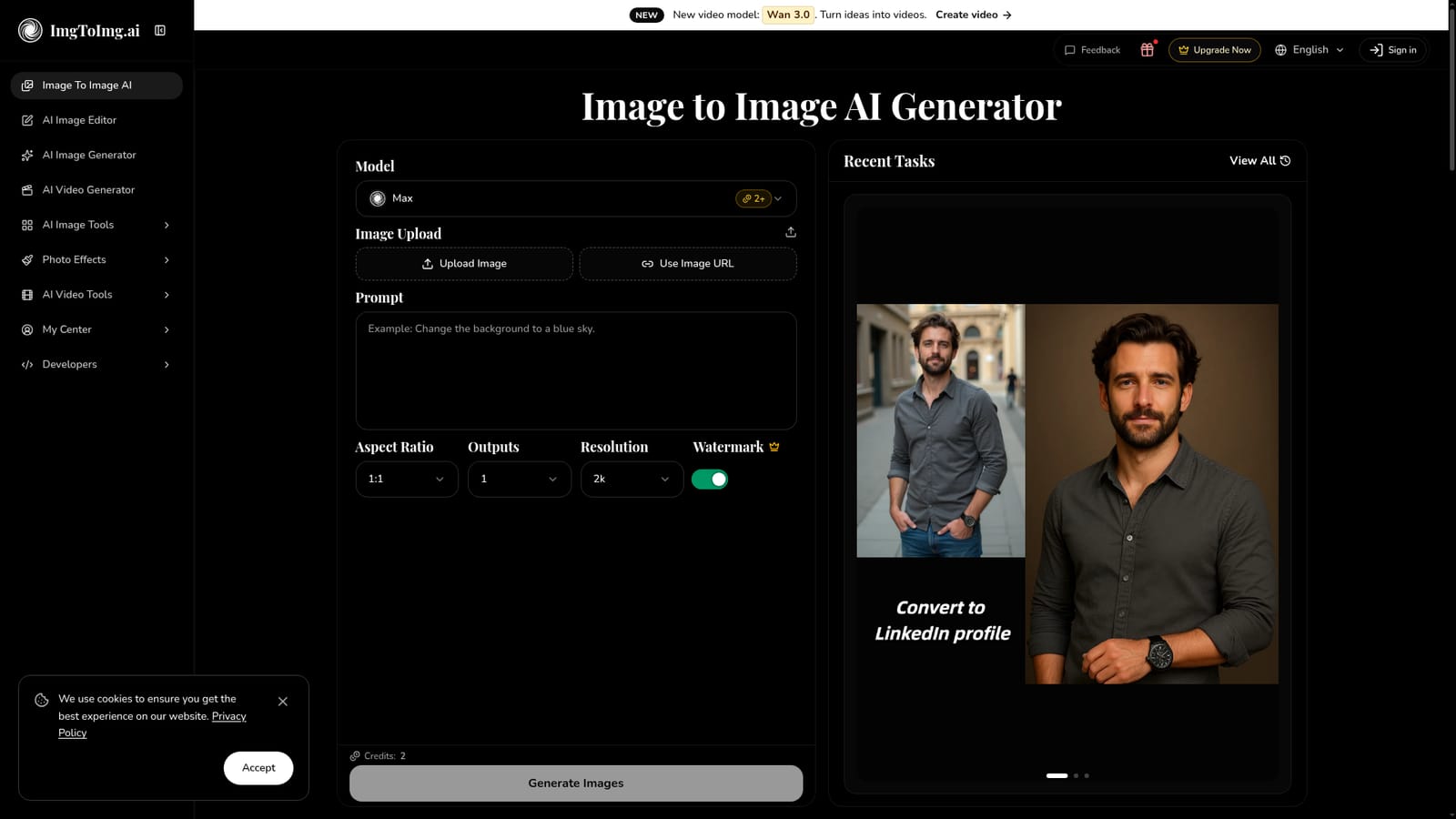The width and height of the screenshot is (1456, 819).
Task: Click the Developers code brackets icon
Action: (27, 365)
